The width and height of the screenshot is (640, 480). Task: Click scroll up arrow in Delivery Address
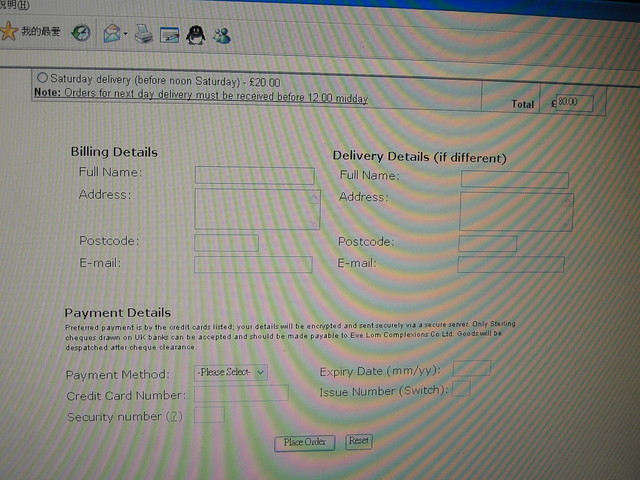(567, 201)
